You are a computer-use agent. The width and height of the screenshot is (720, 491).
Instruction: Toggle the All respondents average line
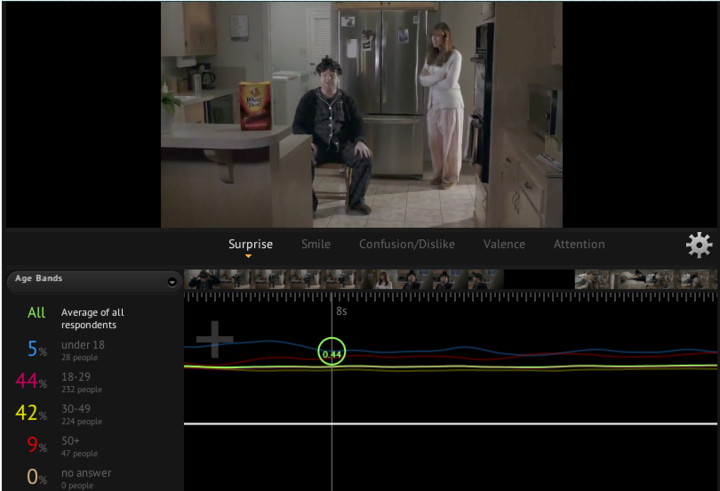76,318
